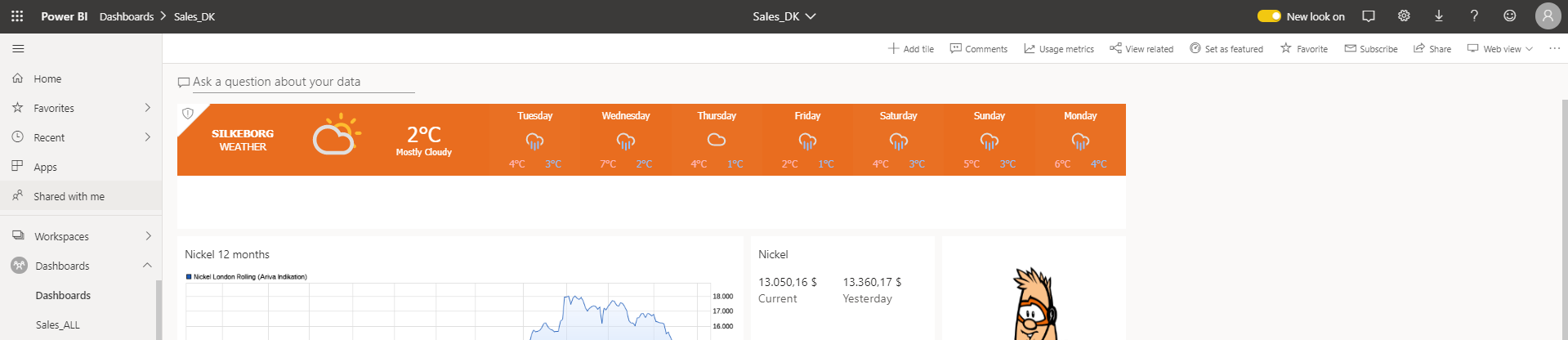Click Sales_DK breadcrumb

click(x=194, y=16)
